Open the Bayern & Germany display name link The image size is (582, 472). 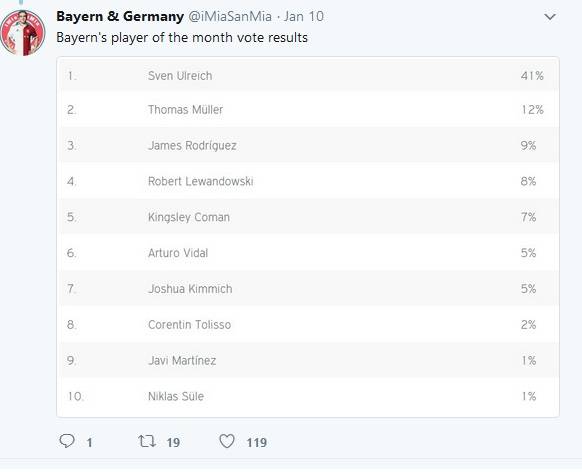coord(120,17)
